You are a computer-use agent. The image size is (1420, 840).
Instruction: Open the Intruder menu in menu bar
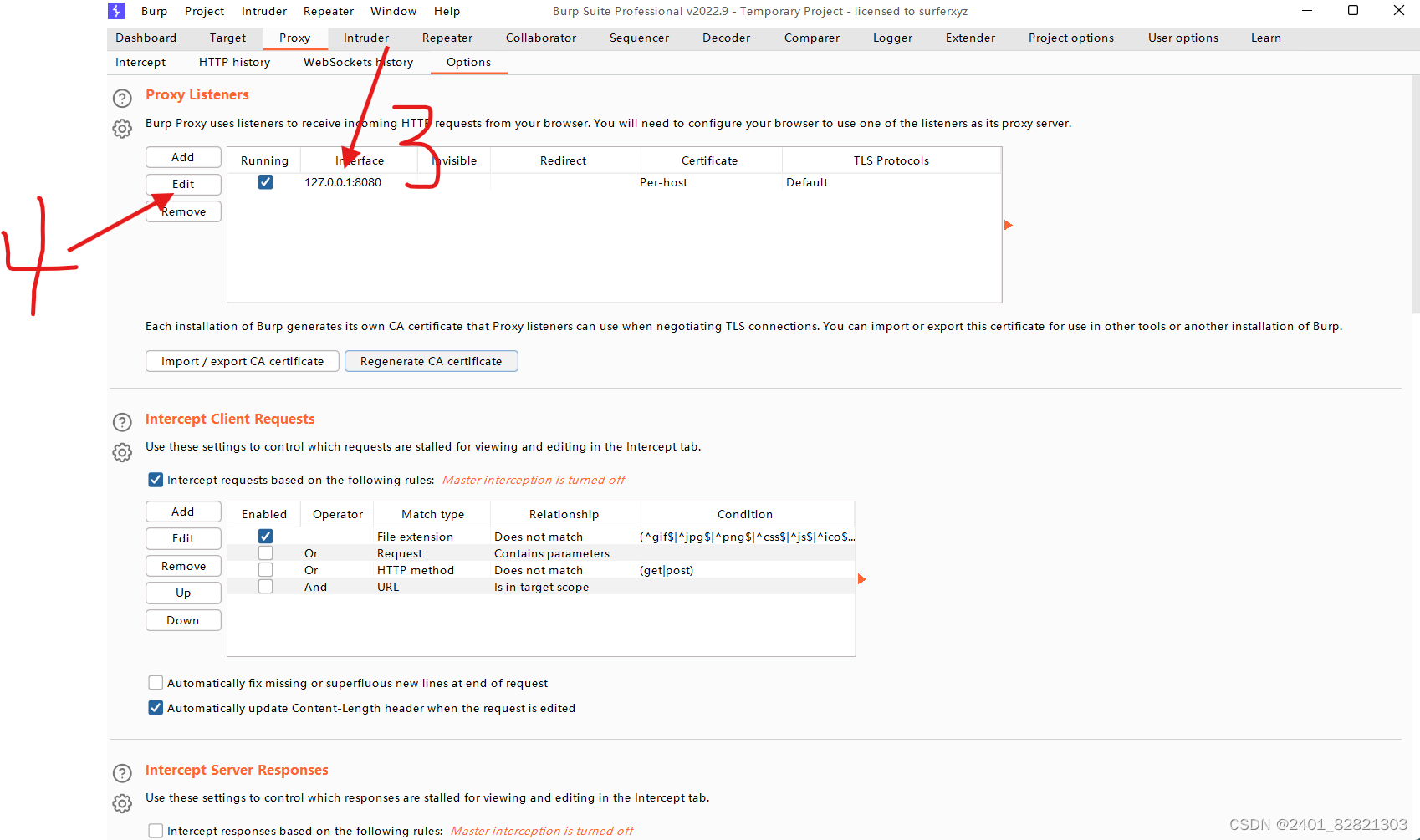coord(264,11)
